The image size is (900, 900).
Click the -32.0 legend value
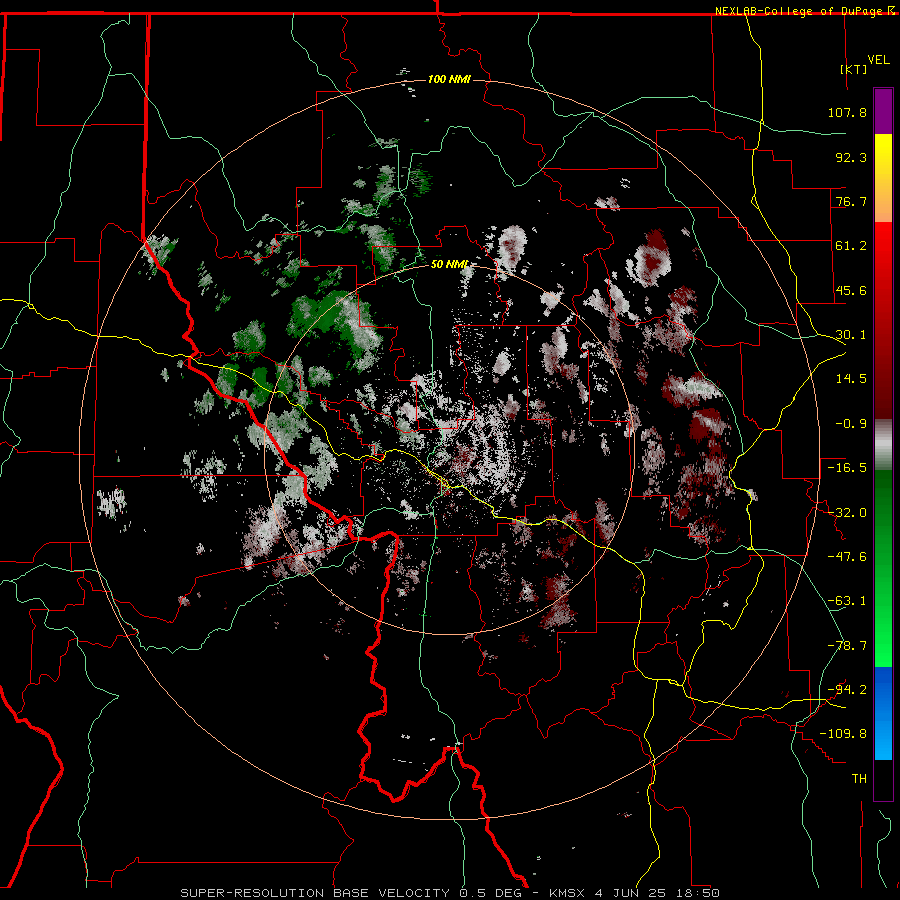(847, 513)
